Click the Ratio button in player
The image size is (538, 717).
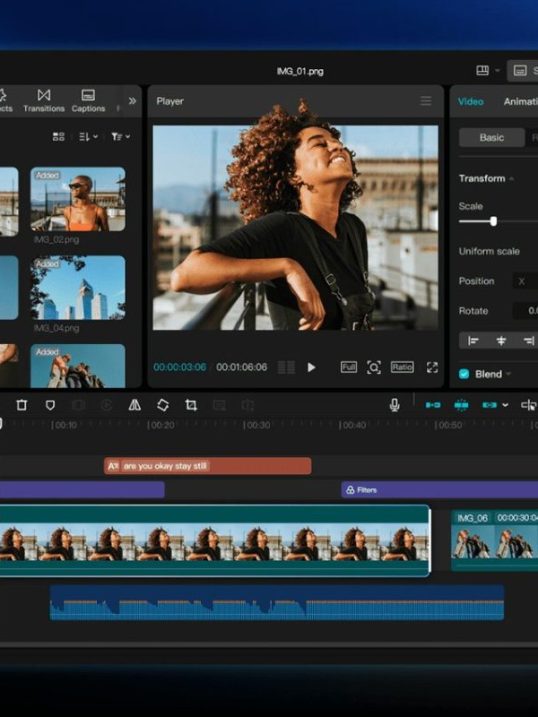coord(402,367)
